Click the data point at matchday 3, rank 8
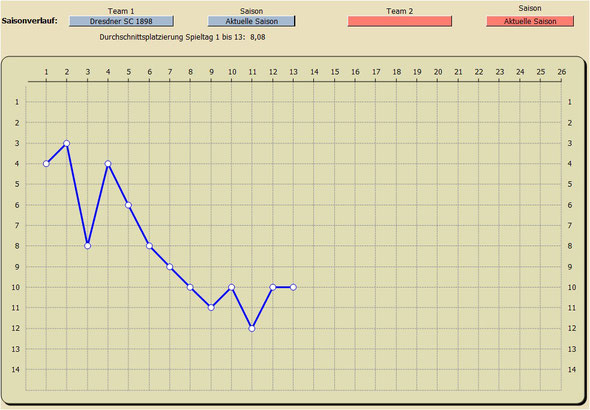The width and height of the screenshot is (590, 410). pyautogui.click(x=87, y=246)
